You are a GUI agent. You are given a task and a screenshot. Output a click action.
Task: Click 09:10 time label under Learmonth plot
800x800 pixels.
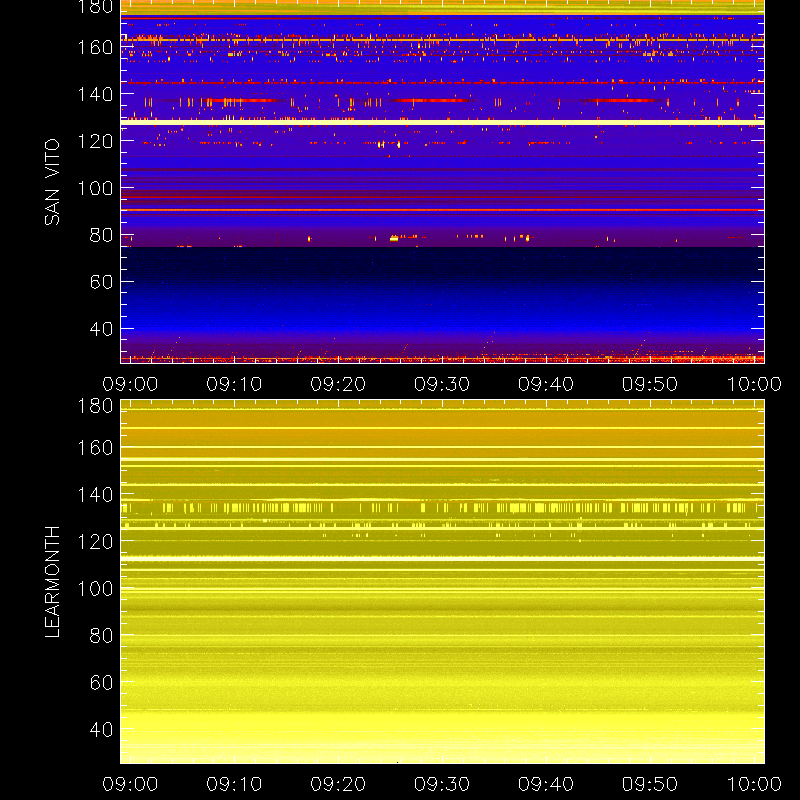[x=234, y=784]
